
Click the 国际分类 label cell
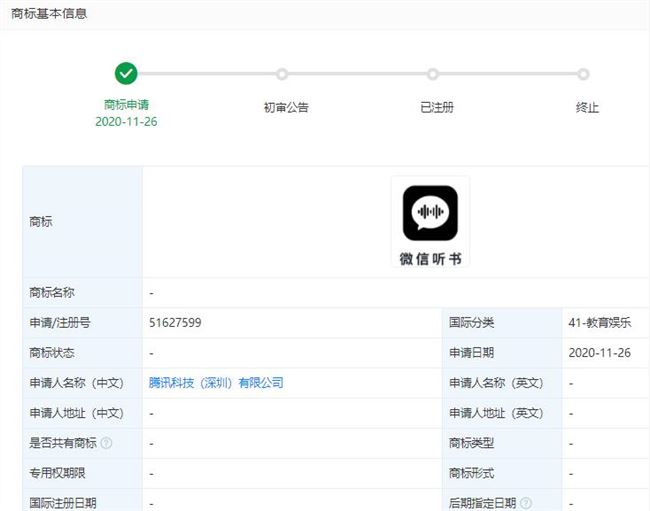(x=502, y=322)
